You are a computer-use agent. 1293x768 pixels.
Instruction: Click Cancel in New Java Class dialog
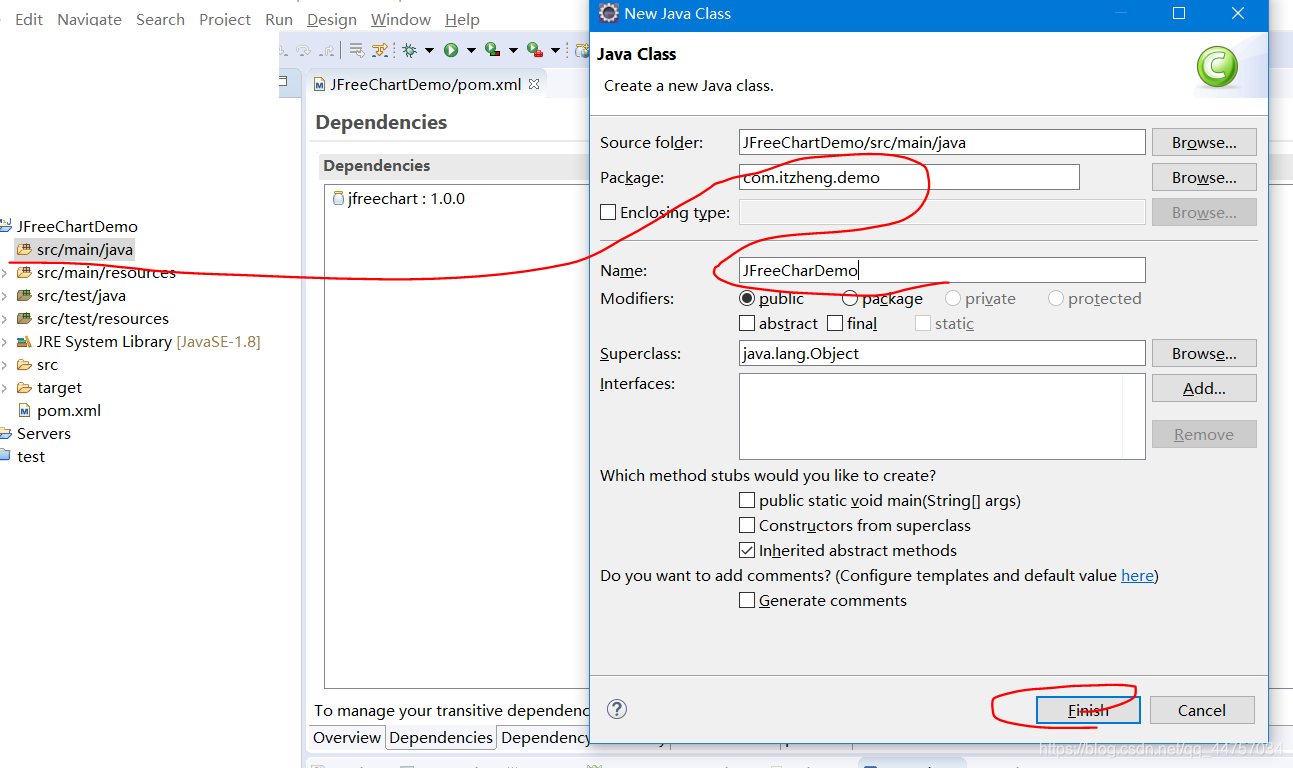(x=1202, y=710)
